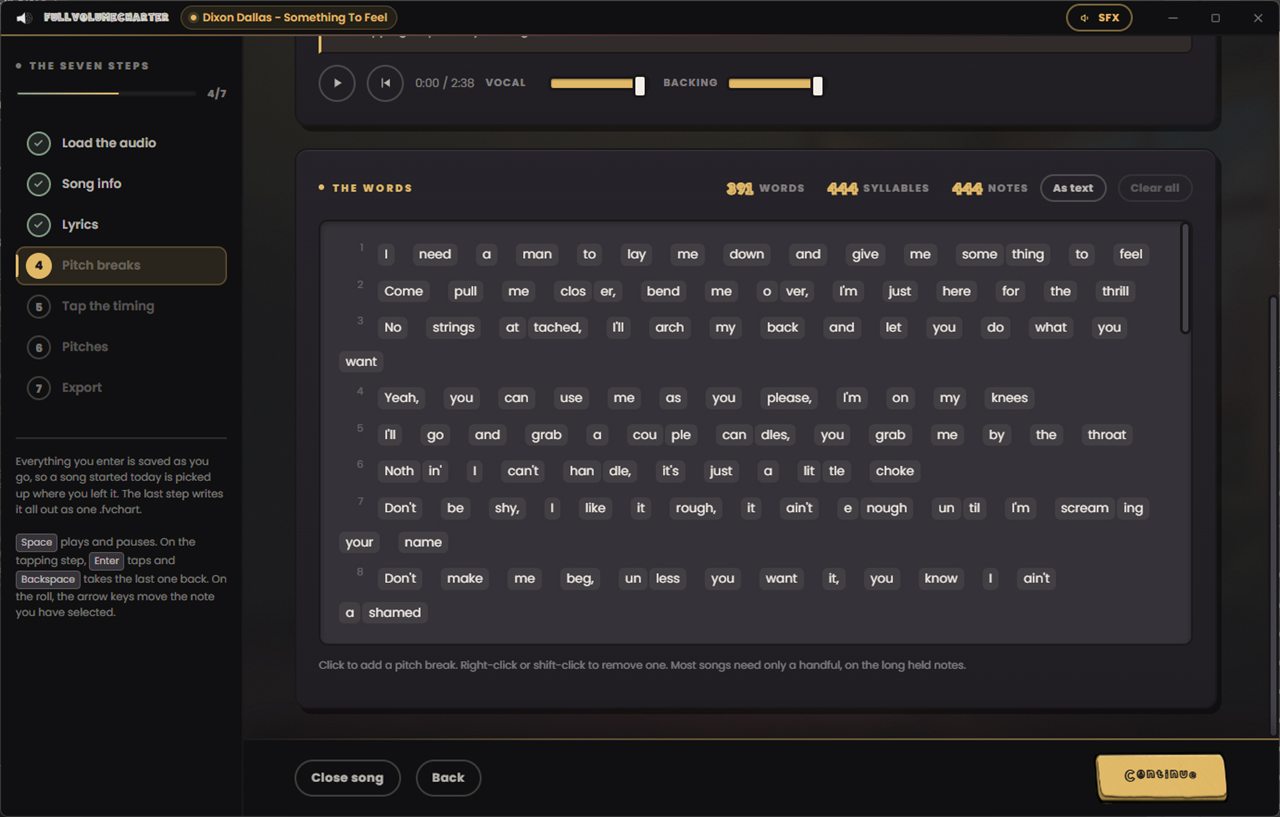The height and width of the screenshot is (817, 1280).
Task: Click the '0:00 / 2:38' time readout
Action: (445, 83)
